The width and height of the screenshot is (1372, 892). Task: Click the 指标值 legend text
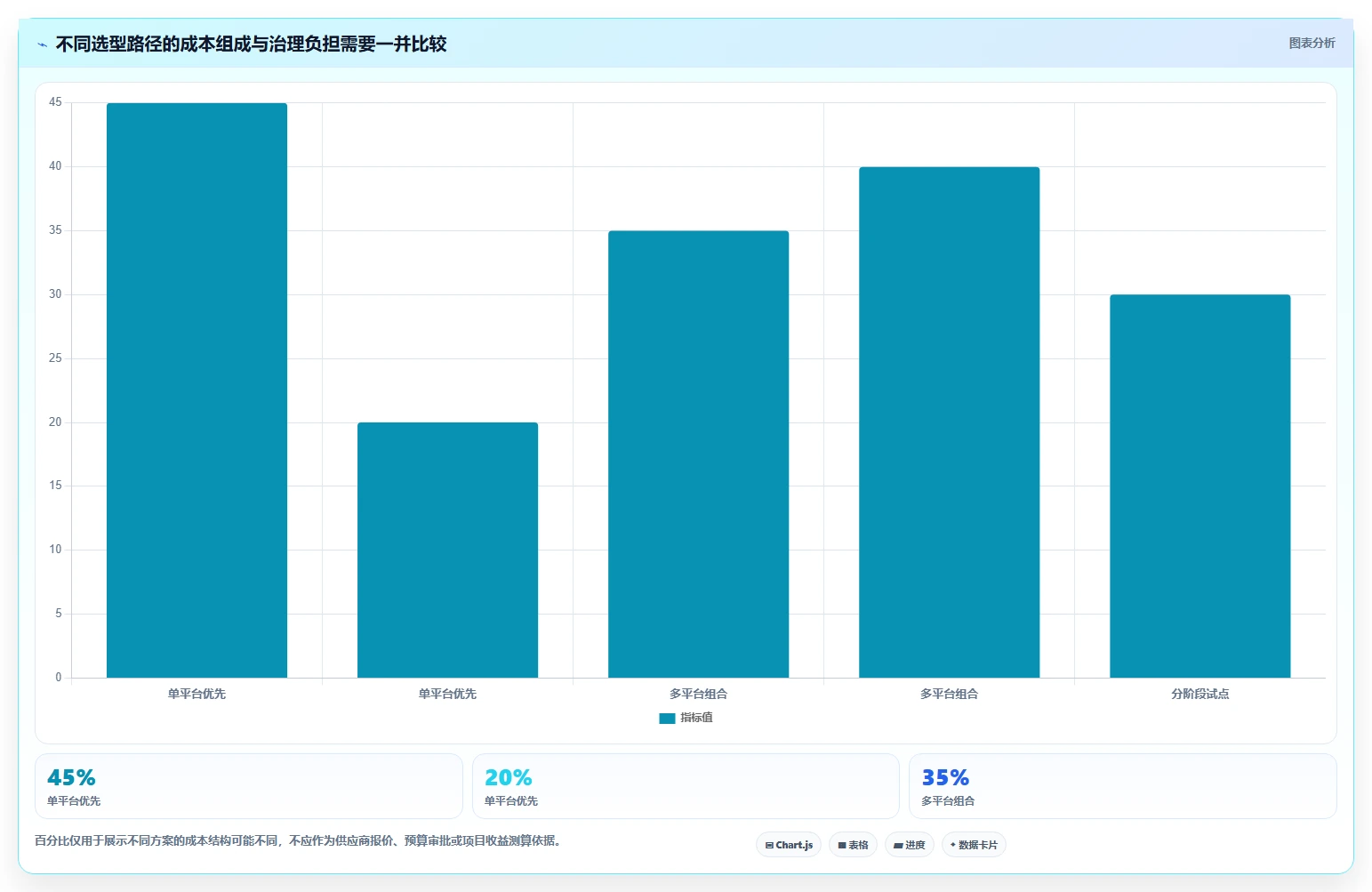[696, 718]
